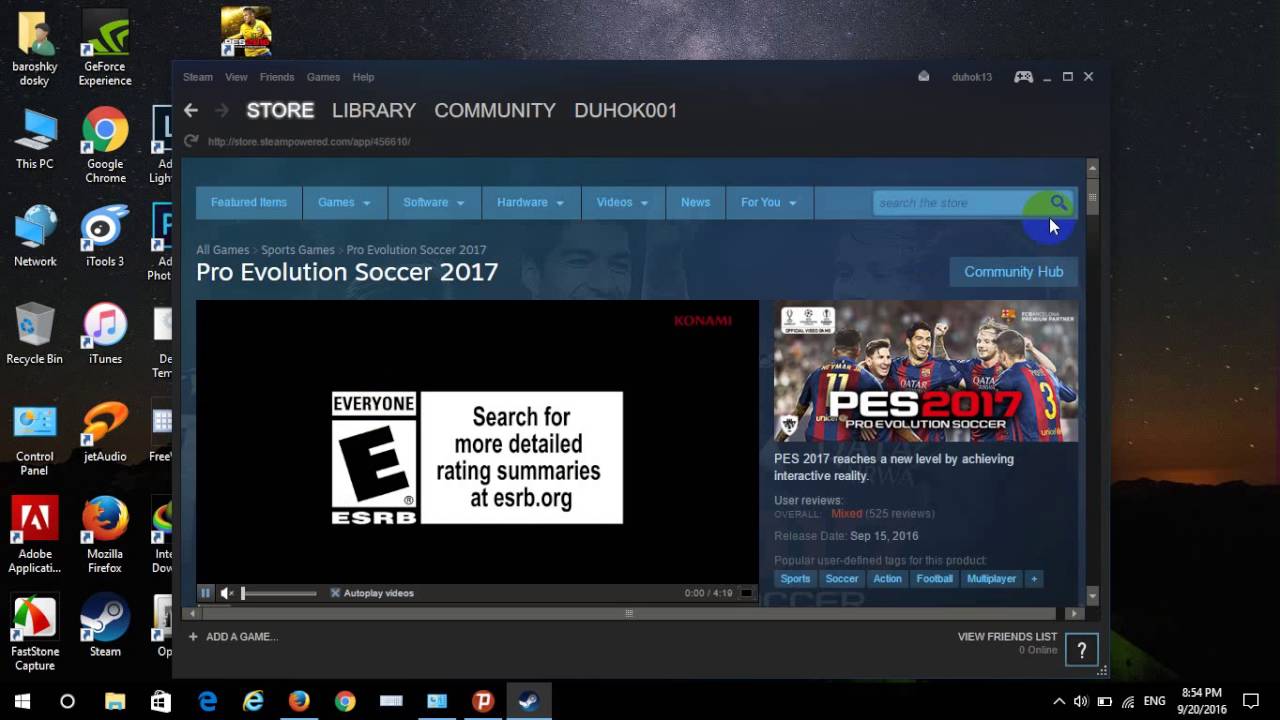Image resolution: width=1280 pixels, height=720 pixels.
Task: Reload the store page with refresh icon
Action: click(191, 141)
